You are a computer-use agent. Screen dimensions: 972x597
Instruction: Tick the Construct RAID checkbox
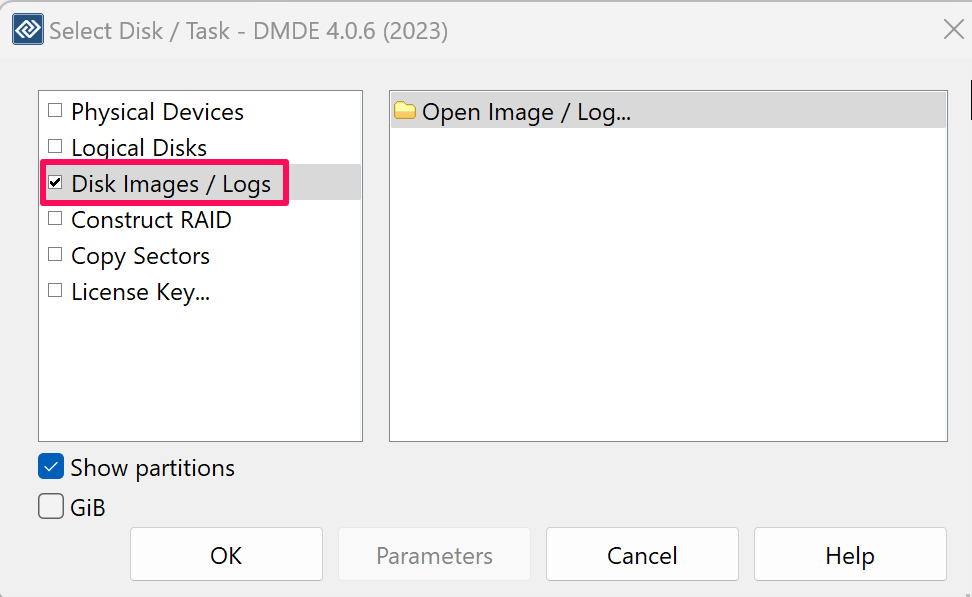pos(55,219)
